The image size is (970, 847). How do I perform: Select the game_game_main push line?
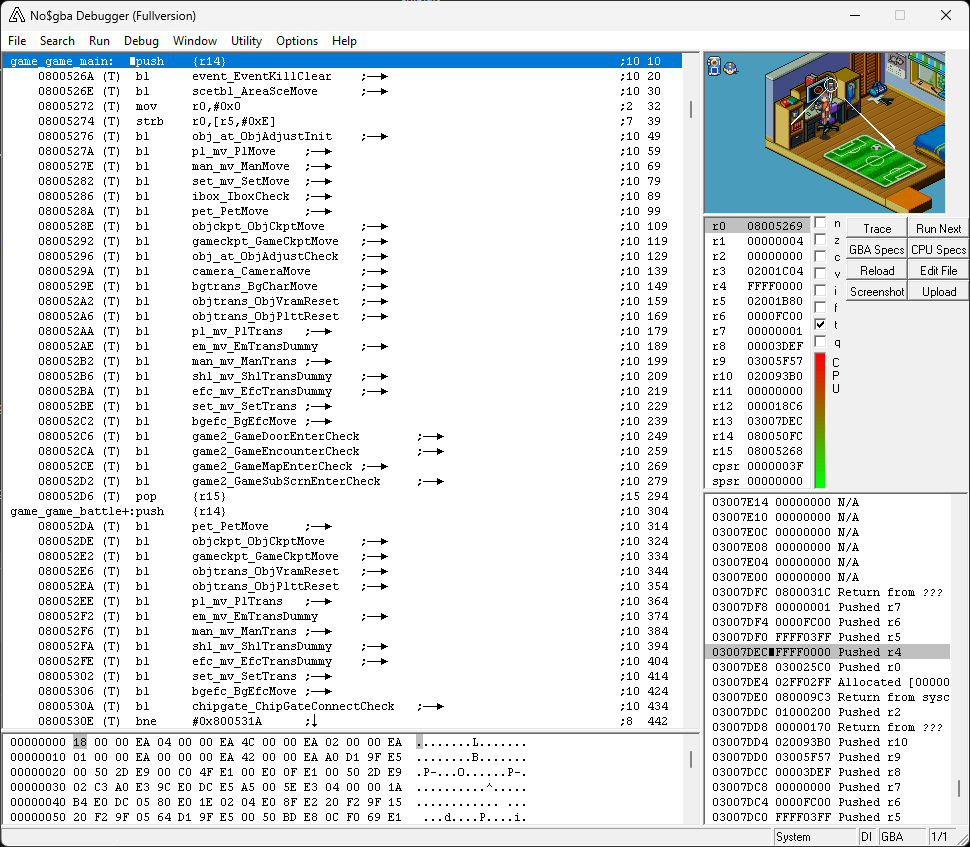pyautogui.click(x=342, y=61)
